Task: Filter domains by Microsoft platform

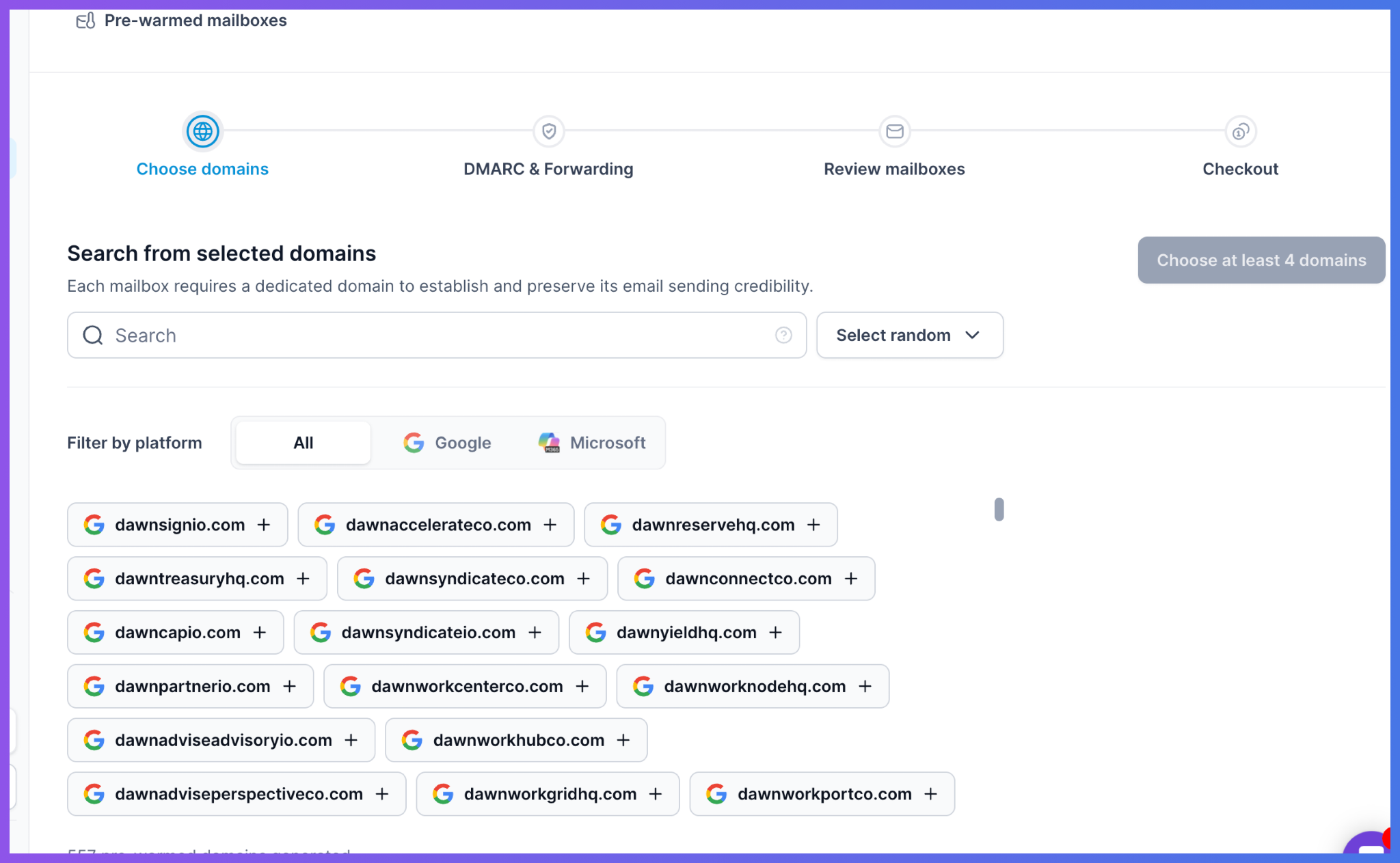Action: [591, 443]
